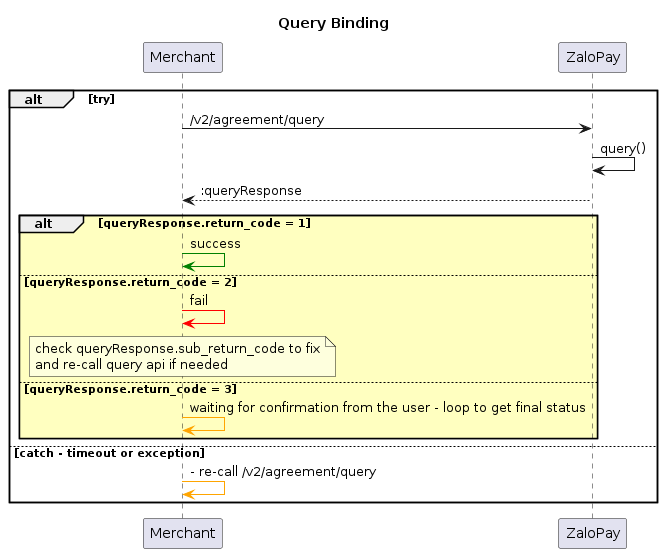Click the [catch - timeout or exception] condition
Image resolution: width=663 pixels, height=553 pixels.
point(110,453)
